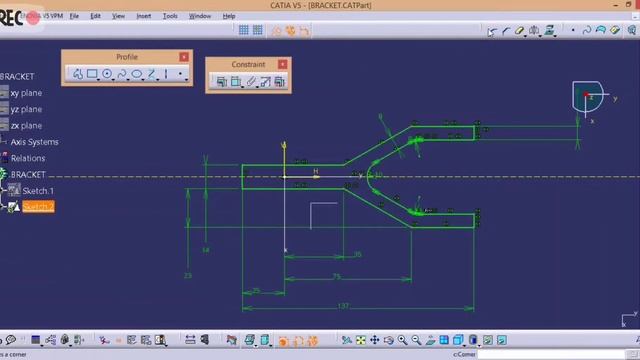Select the Ellipse tool in Profile toolbar

click(136, 74)
